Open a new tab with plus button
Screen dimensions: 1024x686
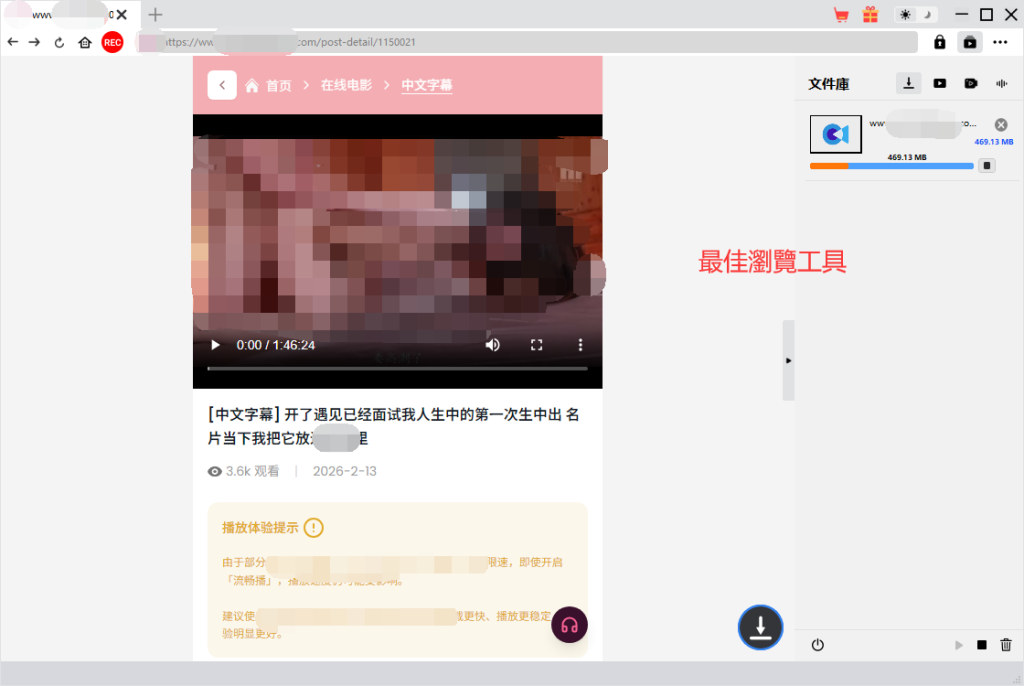pos(155,14)
